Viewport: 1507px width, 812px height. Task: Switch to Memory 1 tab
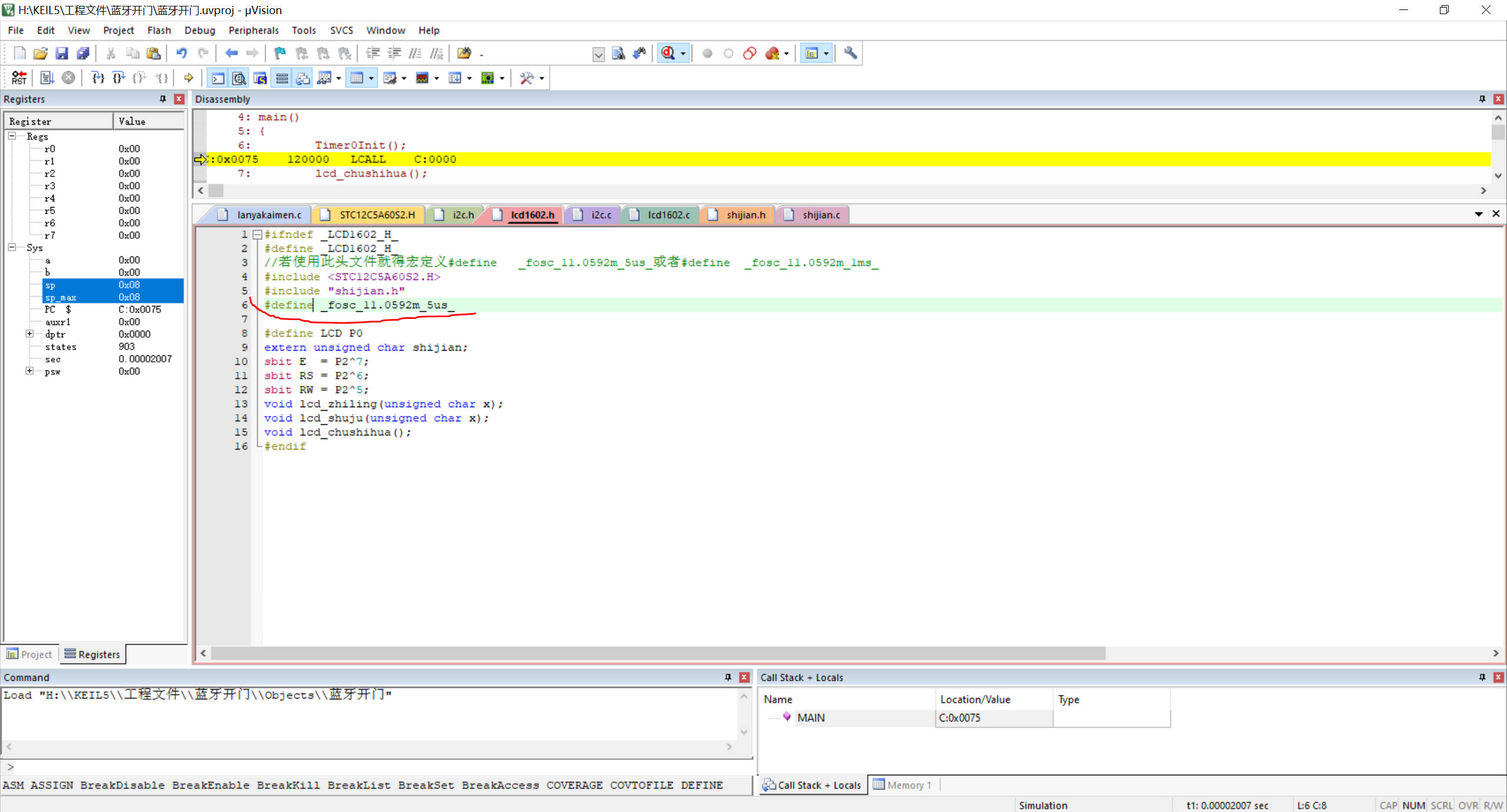pos(902,785)
